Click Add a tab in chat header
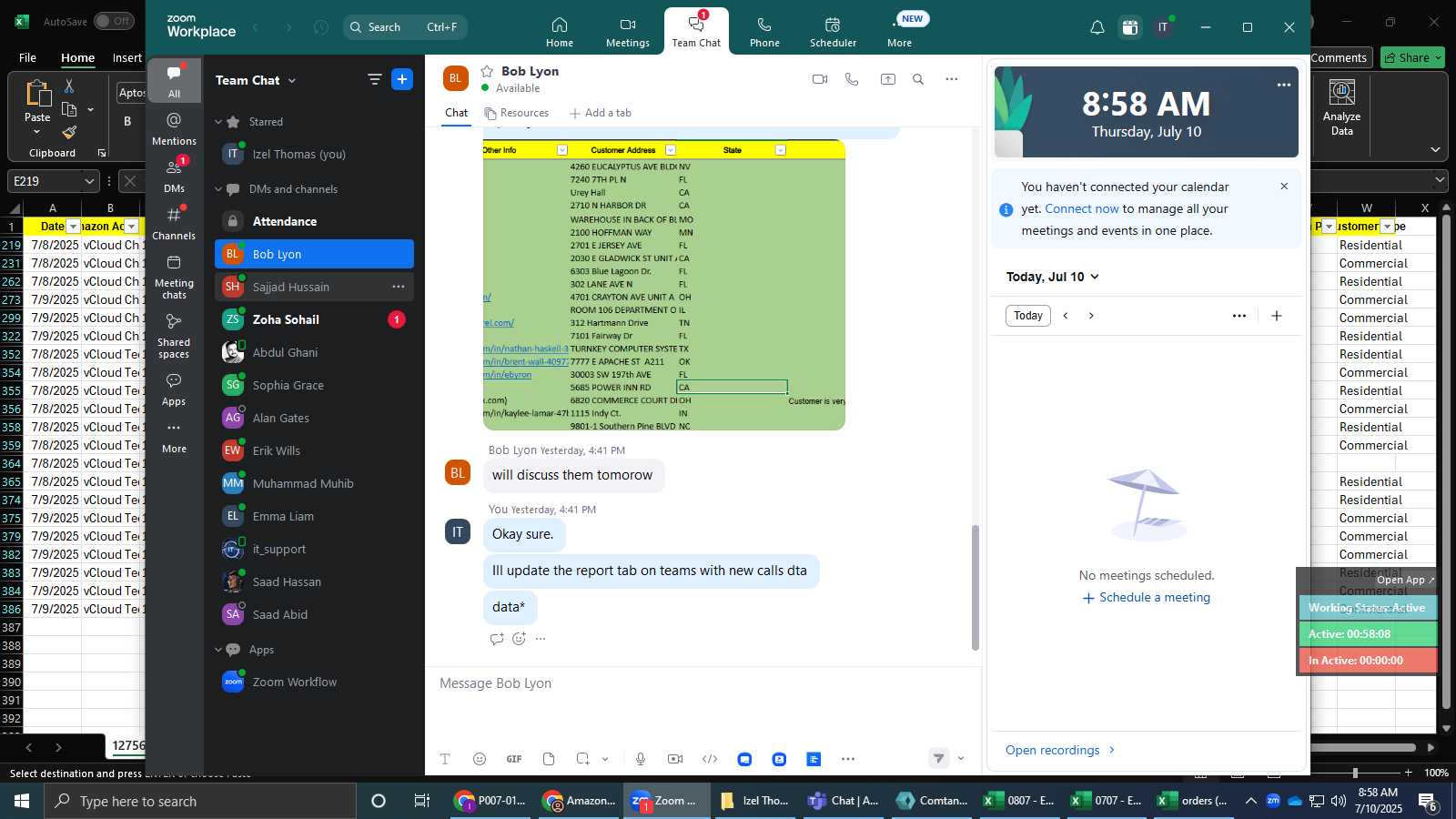The height and width of the screenshot is (819, 1456). coord(601,113)
